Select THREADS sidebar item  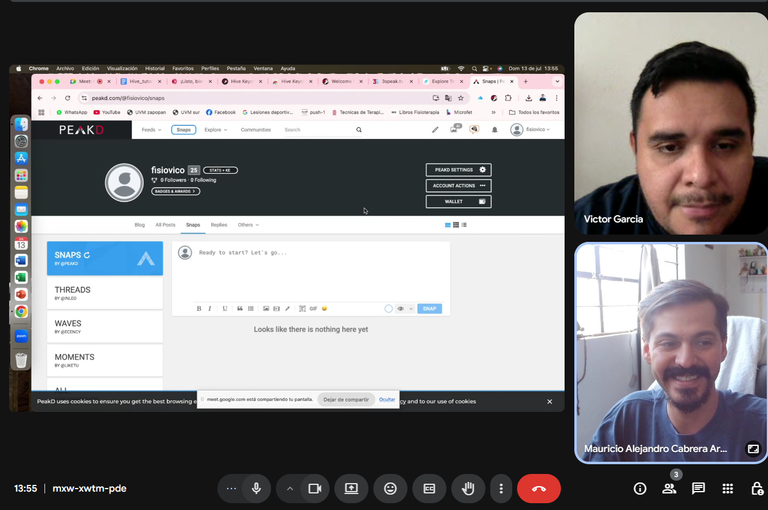click(105, 292)
